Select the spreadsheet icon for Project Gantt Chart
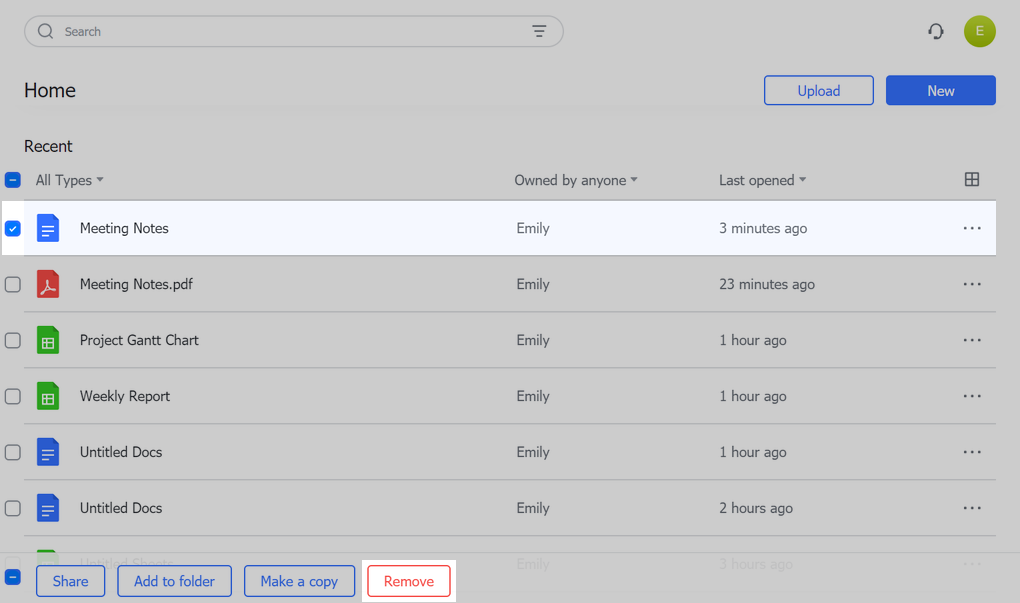 tap(48, 340)
